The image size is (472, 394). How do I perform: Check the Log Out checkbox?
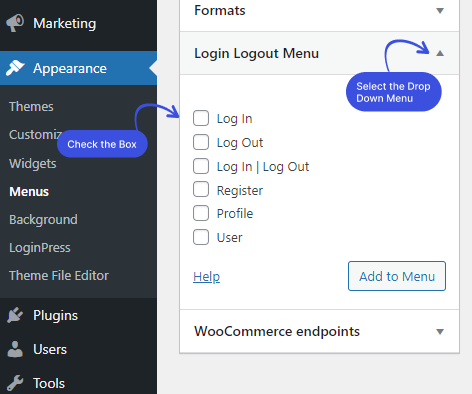point(201,142)
